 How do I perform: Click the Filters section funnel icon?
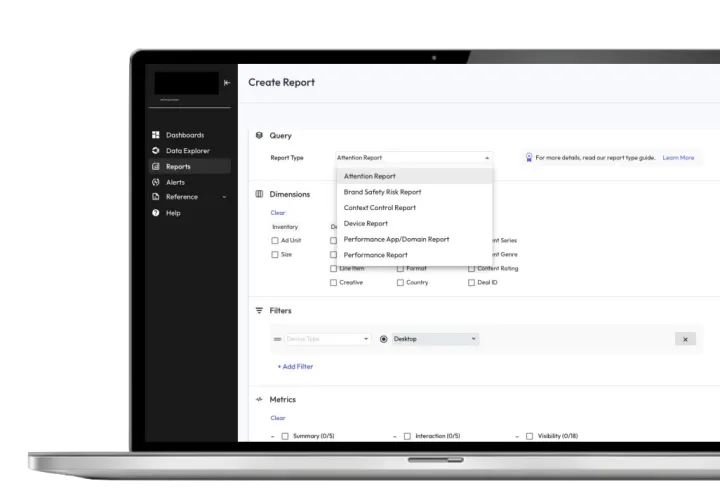pyautogui.click(x=259, y=310)
